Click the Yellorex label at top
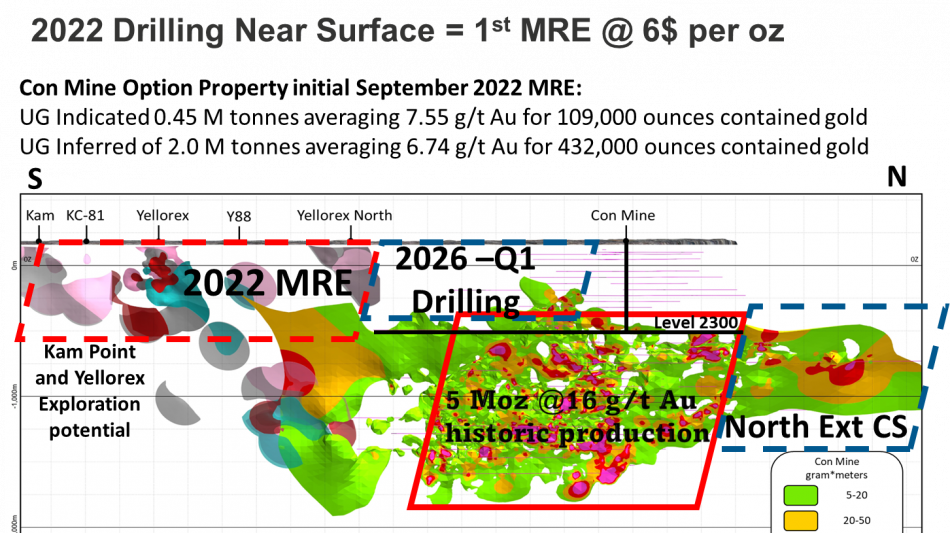 [163, 215]
